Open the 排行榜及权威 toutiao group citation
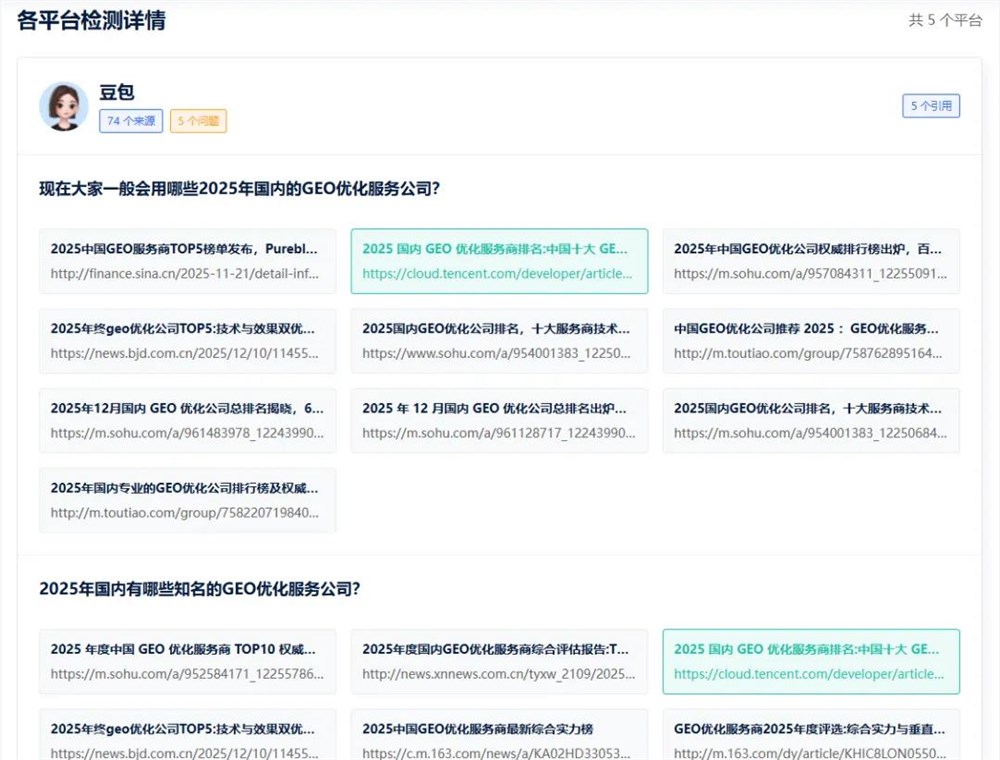 tap(187, 499)
